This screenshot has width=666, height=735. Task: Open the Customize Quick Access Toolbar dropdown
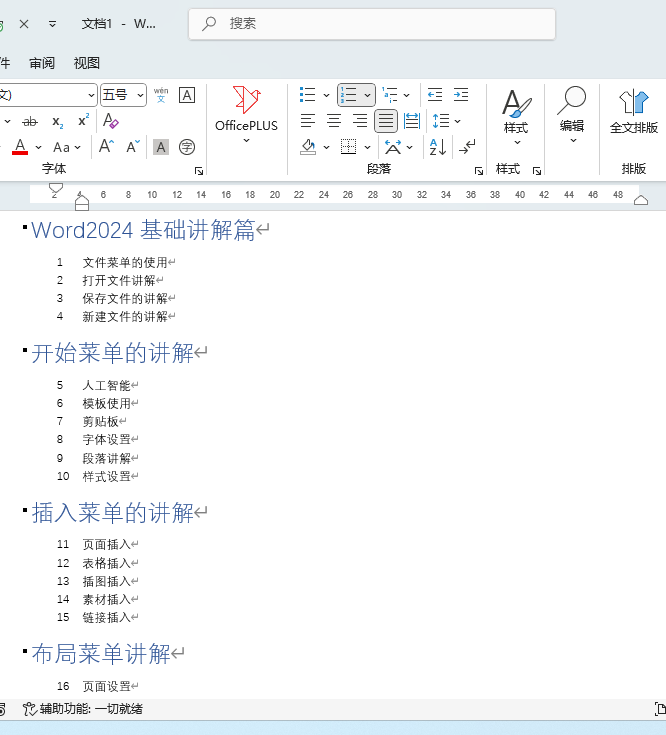click(52, 24)
